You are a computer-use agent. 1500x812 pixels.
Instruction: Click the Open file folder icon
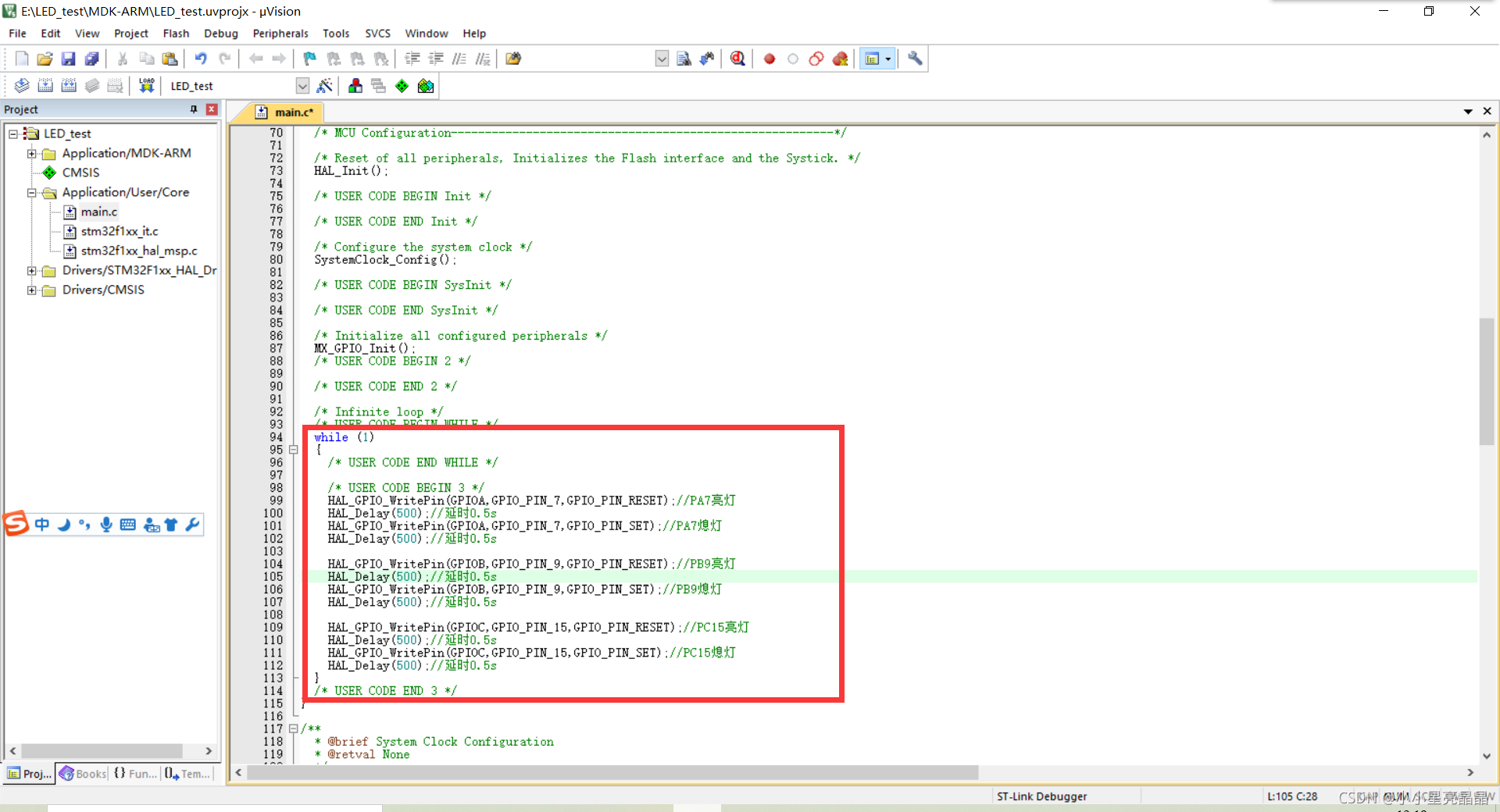pyautogui.click(x=45, y=59)
